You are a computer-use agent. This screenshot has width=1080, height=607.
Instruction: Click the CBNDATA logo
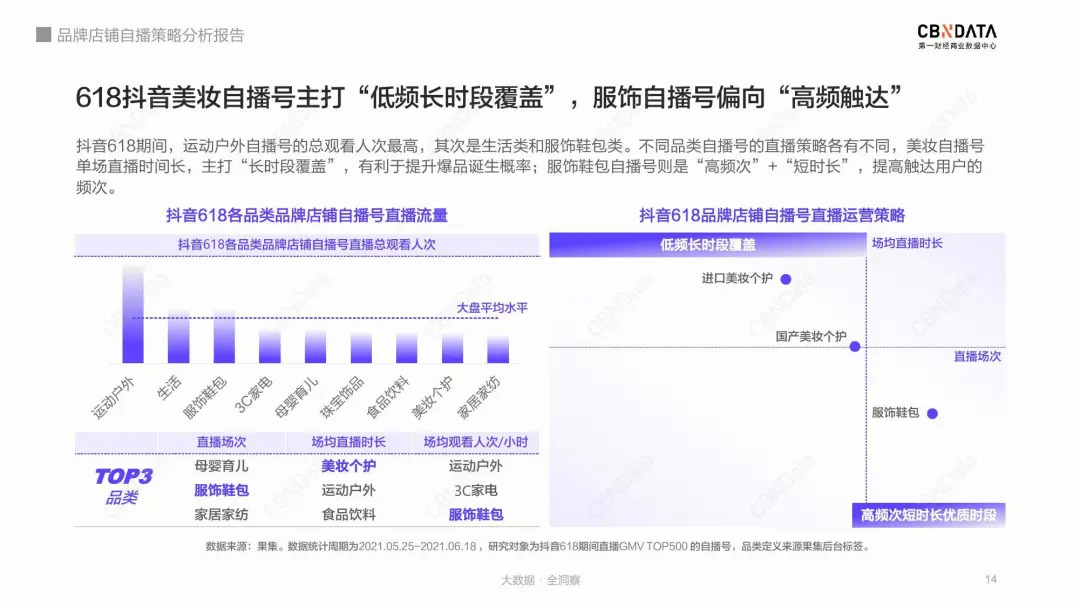point(957,37)
